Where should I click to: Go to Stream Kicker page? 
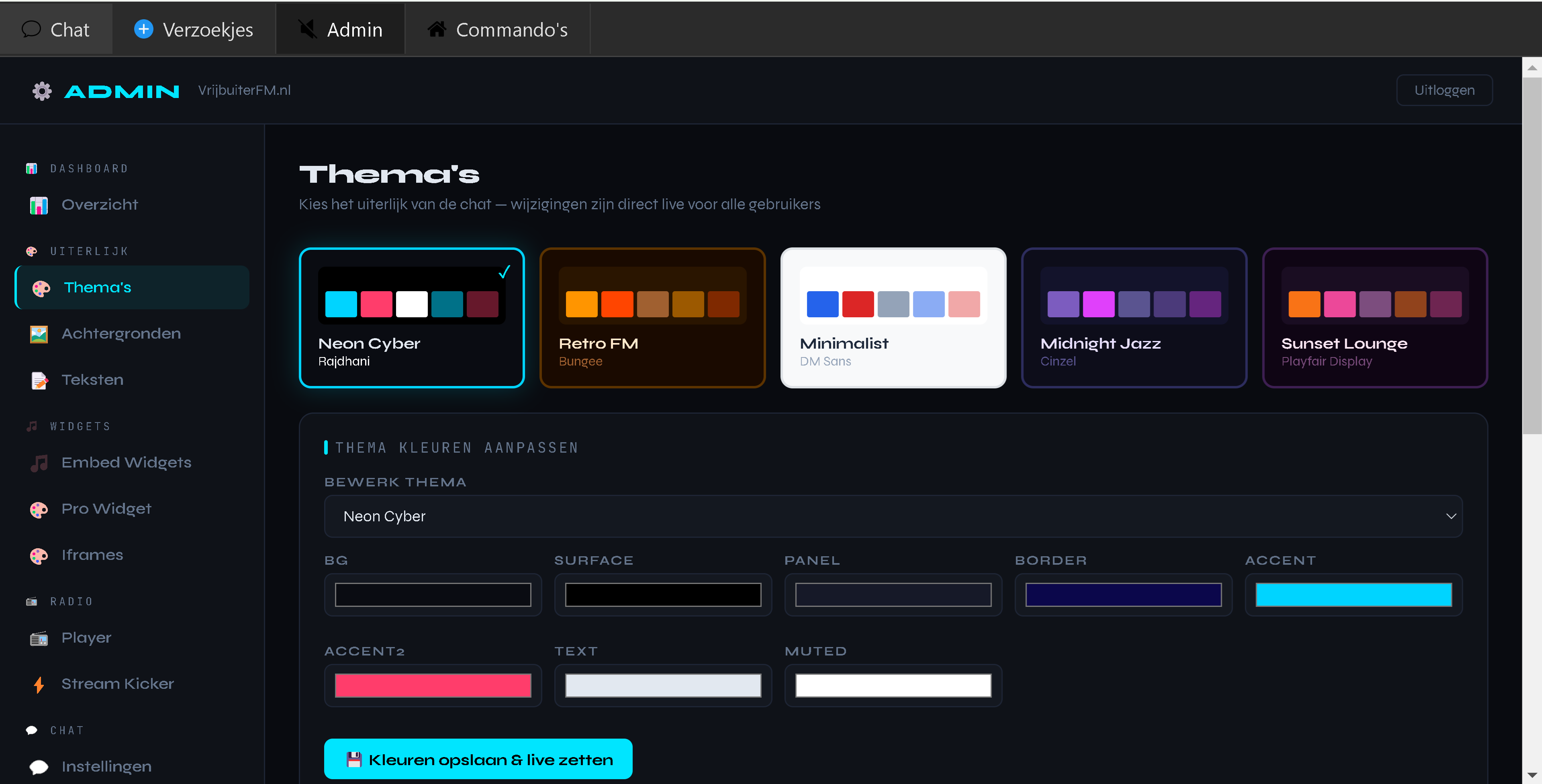pyautogui.click(x=132, y=684)
